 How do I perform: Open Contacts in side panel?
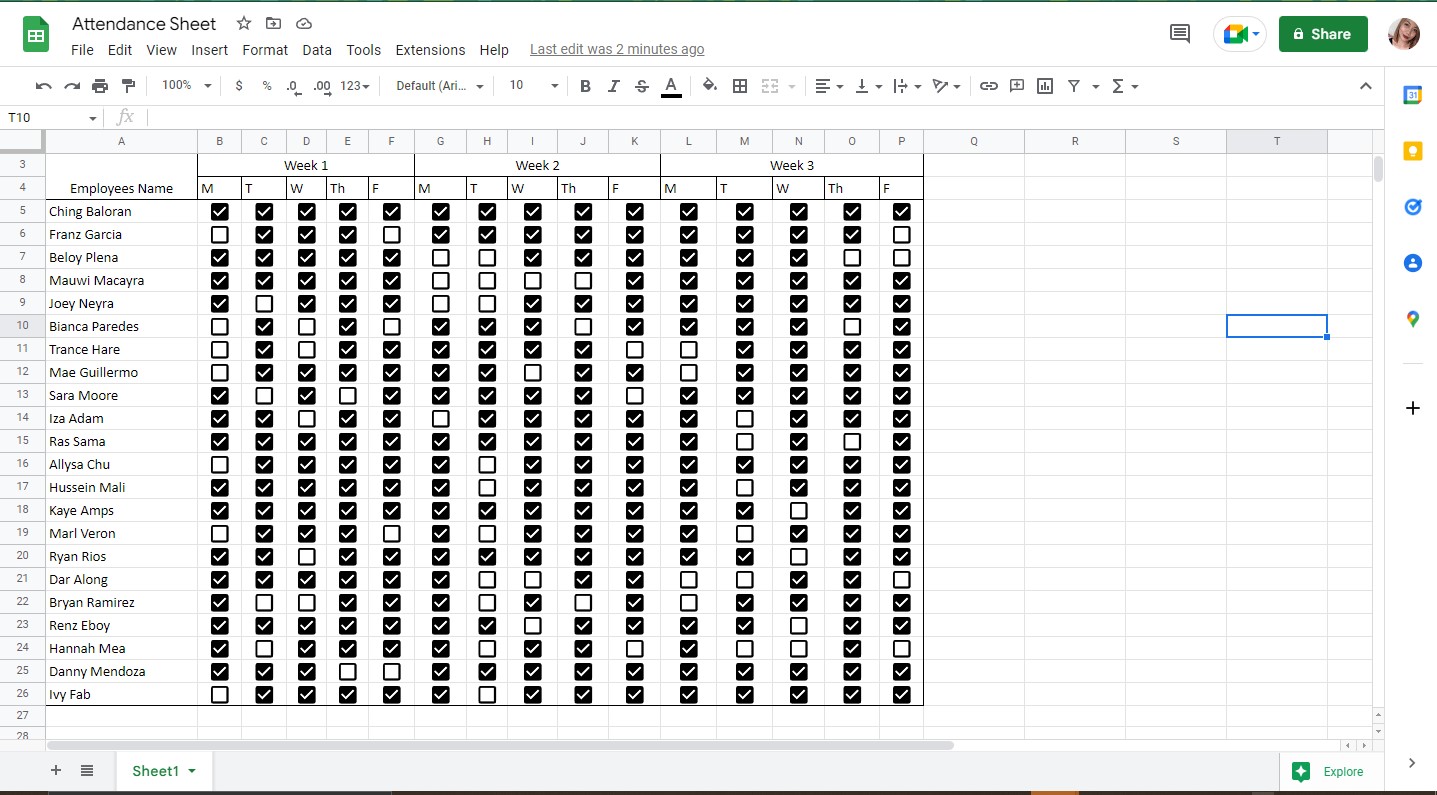pyautogui.click(x=1413, y=263)
